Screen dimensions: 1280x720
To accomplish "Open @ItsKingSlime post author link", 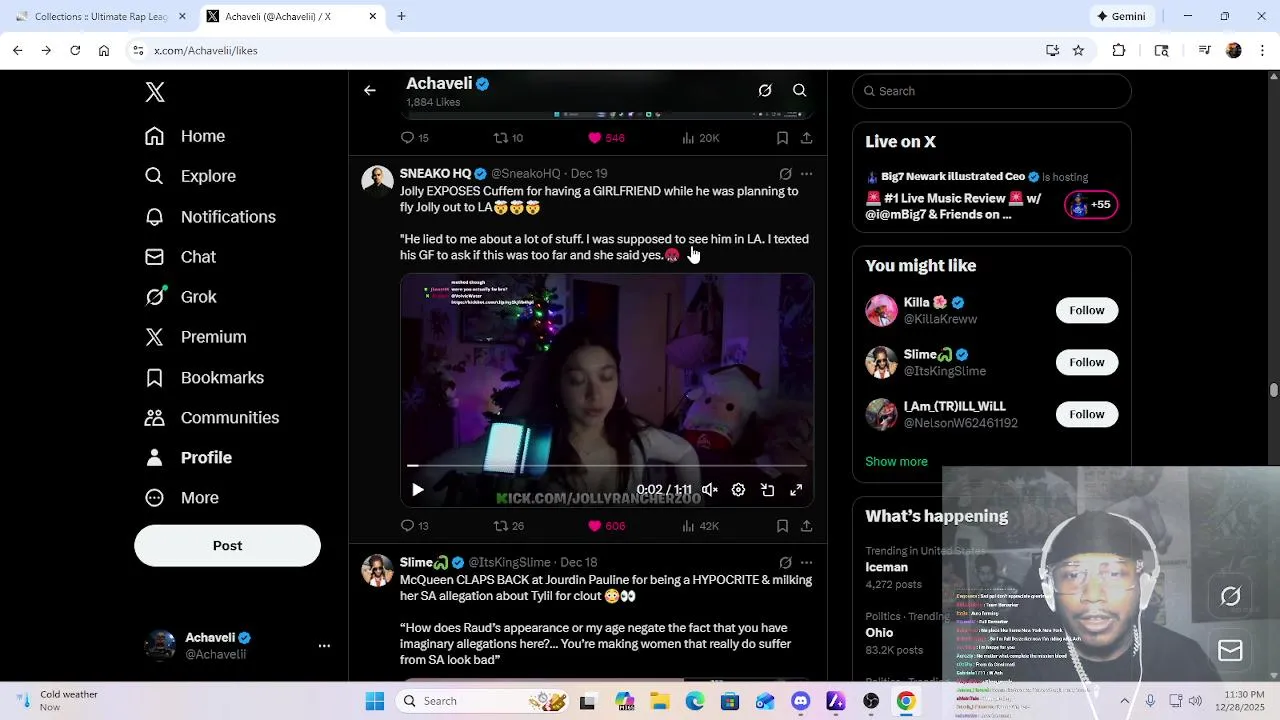I will click(509, 563).
